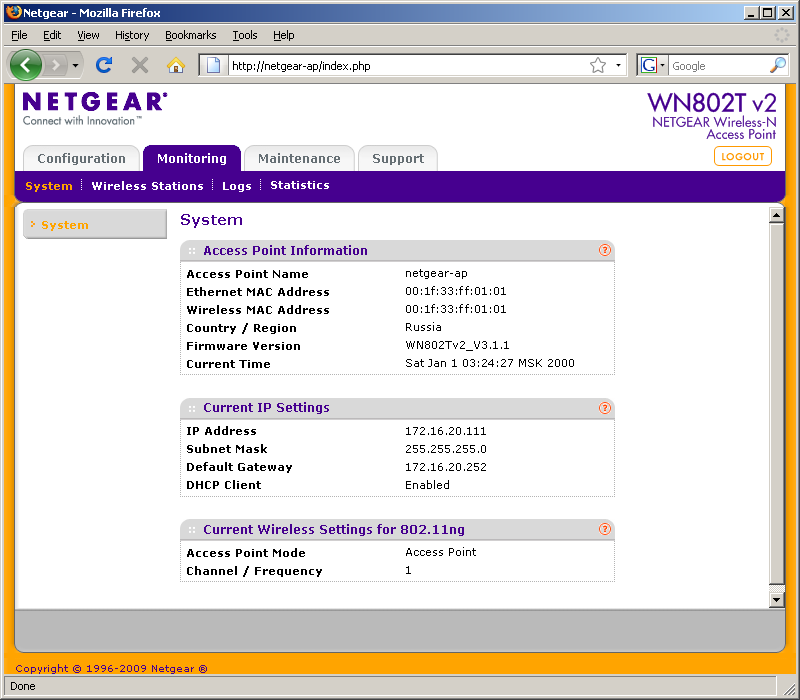
Task: Open the Edit menu
Action: [x=52, y=35]
